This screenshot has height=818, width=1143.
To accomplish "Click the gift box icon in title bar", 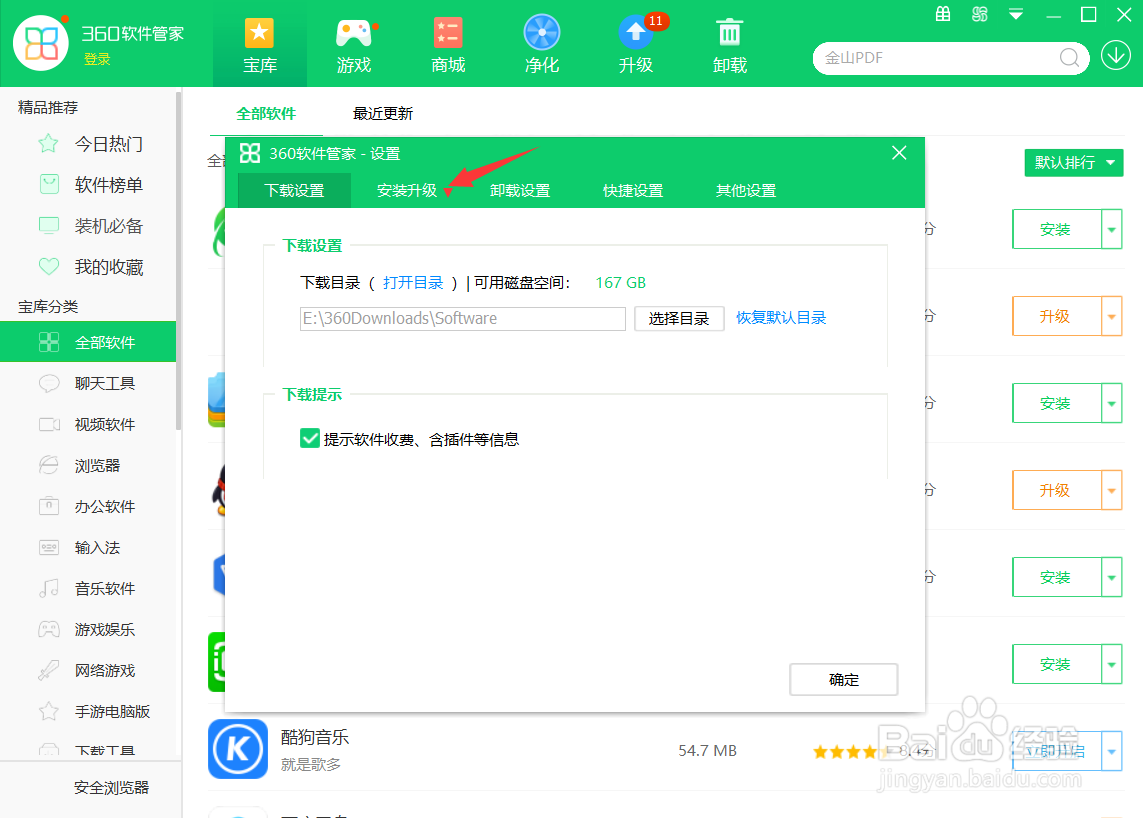I will 943,14.
